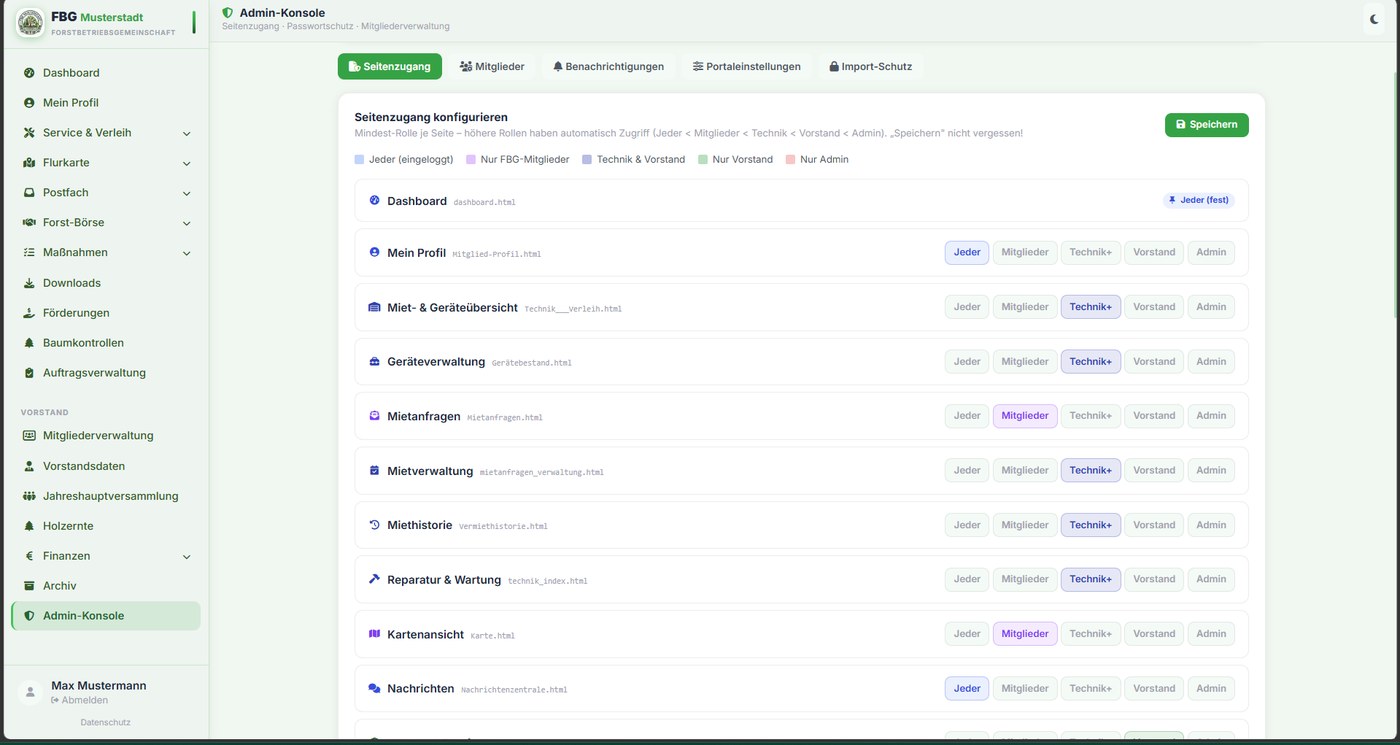
Task: Click the Nur Admin legend swatch
Action: tap(791, 159)
